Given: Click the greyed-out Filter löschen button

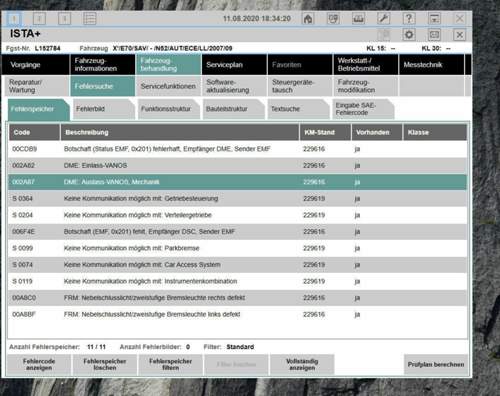Looking at the screenshot, I should point(236,364).
